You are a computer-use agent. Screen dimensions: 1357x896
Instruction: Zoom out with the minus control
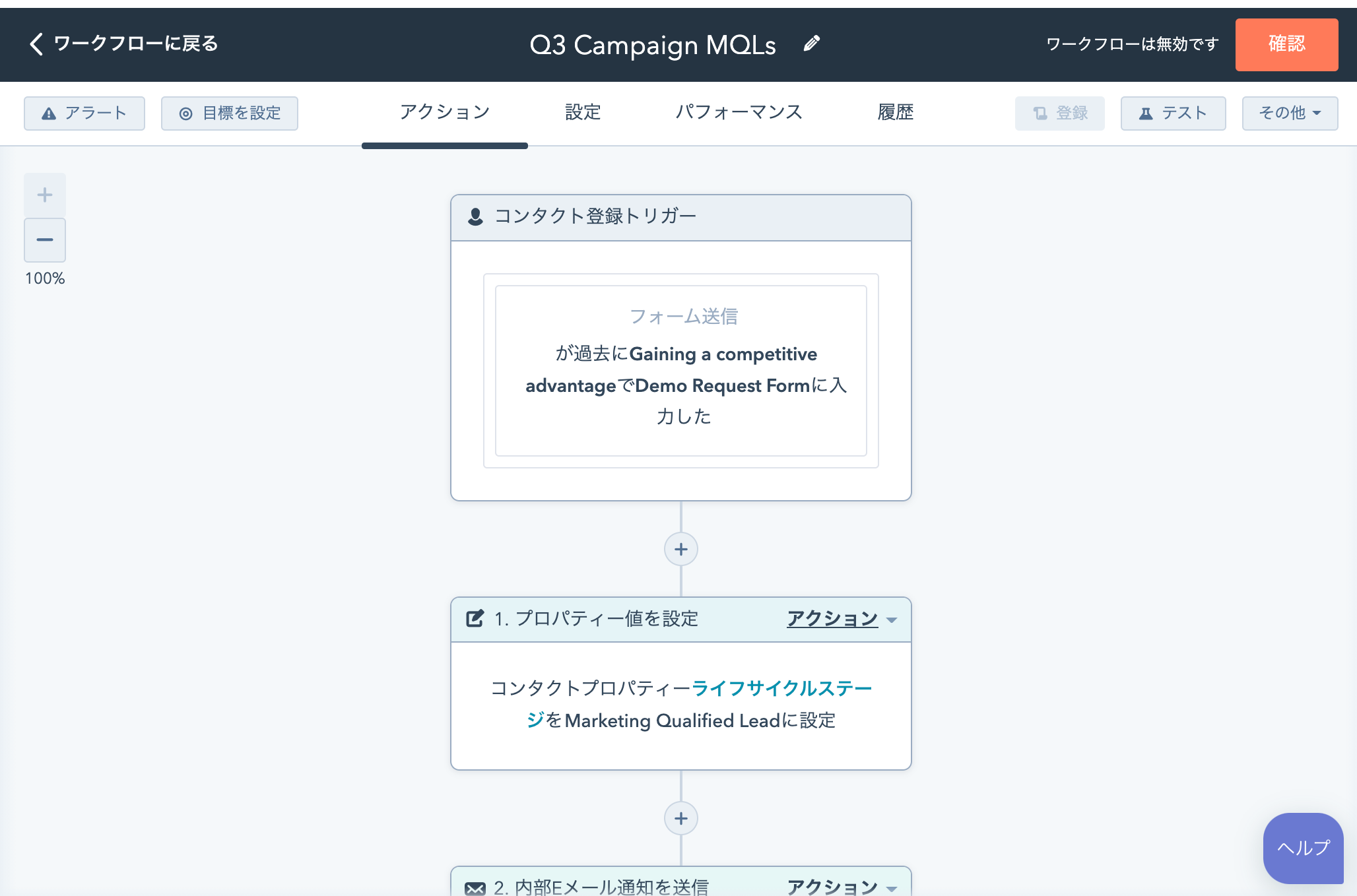coord(45,240)
